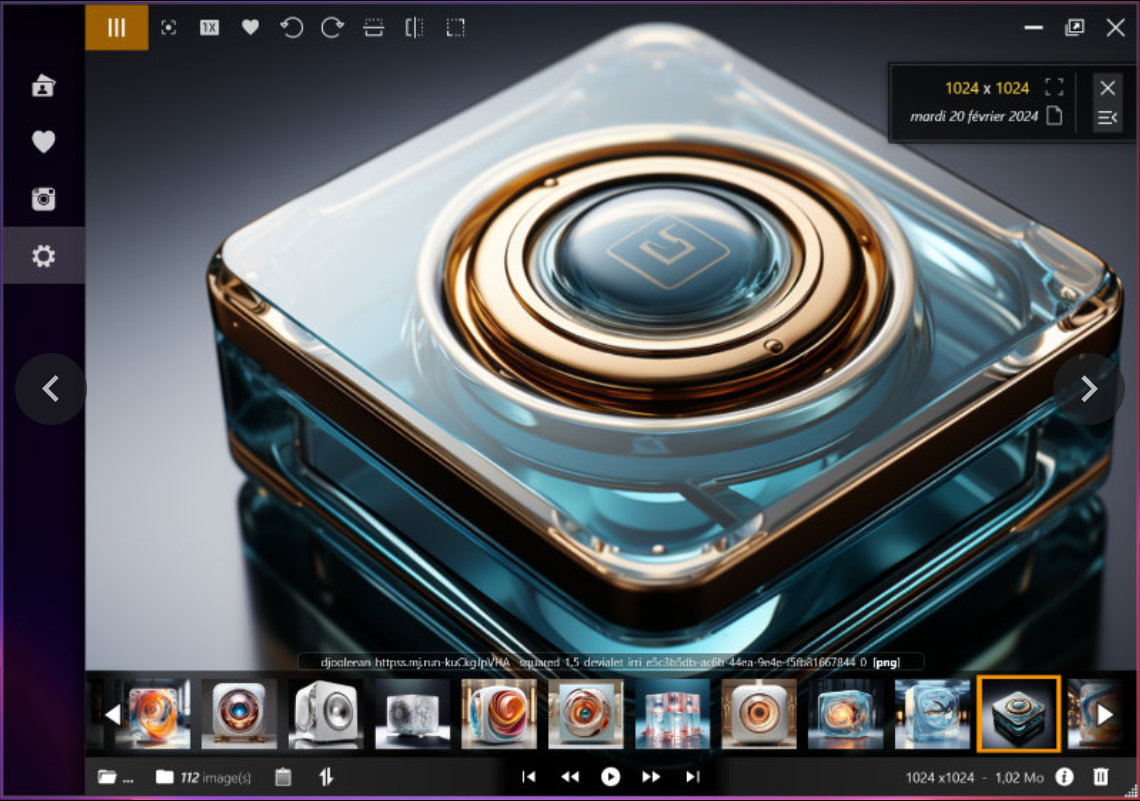Click the center focus icon in toolbar
The image size is (1140, 801).
pyautogui.click(x=169, y=28)
